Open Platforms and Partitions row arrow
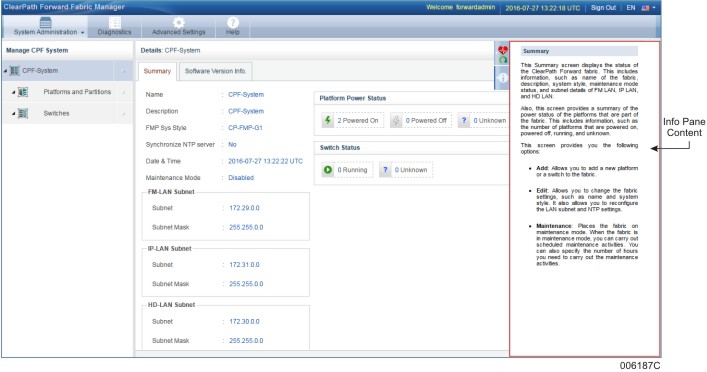707x372 pixels. coord(123,92)
